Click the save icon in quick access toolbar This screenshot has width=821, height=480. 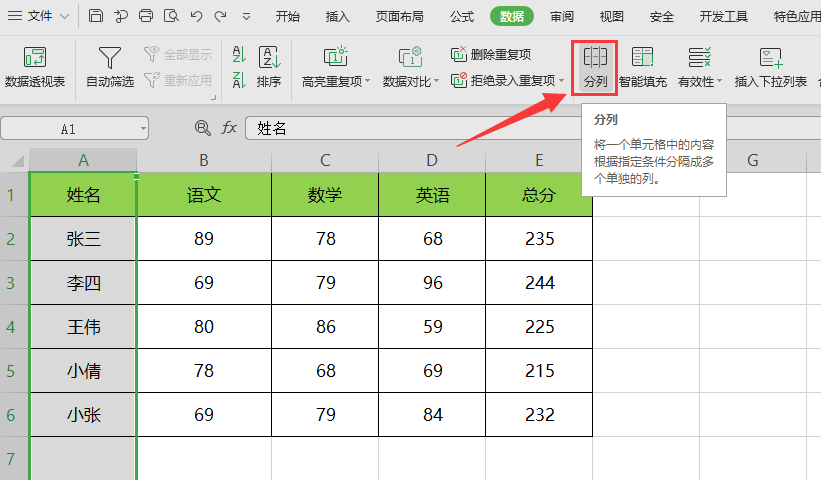96,16
